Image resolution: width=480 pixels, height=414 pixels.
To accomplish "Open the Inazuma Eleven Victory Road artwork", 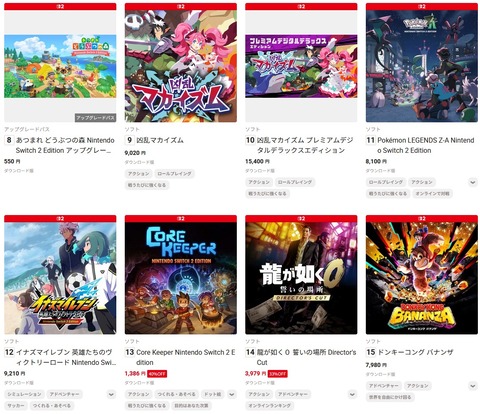I will 60,278.
